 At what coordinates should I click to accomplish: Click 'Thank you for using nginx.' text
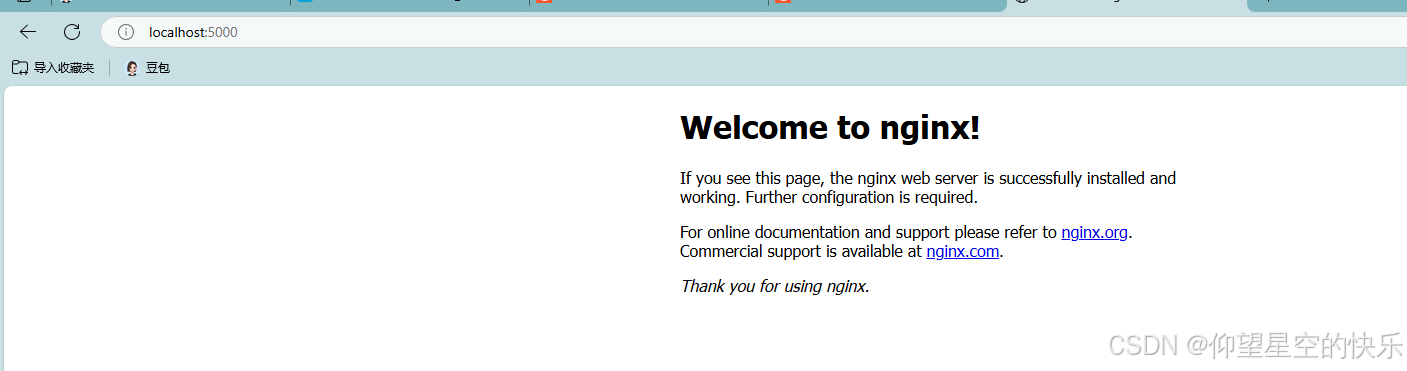pyautogui.click(x=775, y=286)
